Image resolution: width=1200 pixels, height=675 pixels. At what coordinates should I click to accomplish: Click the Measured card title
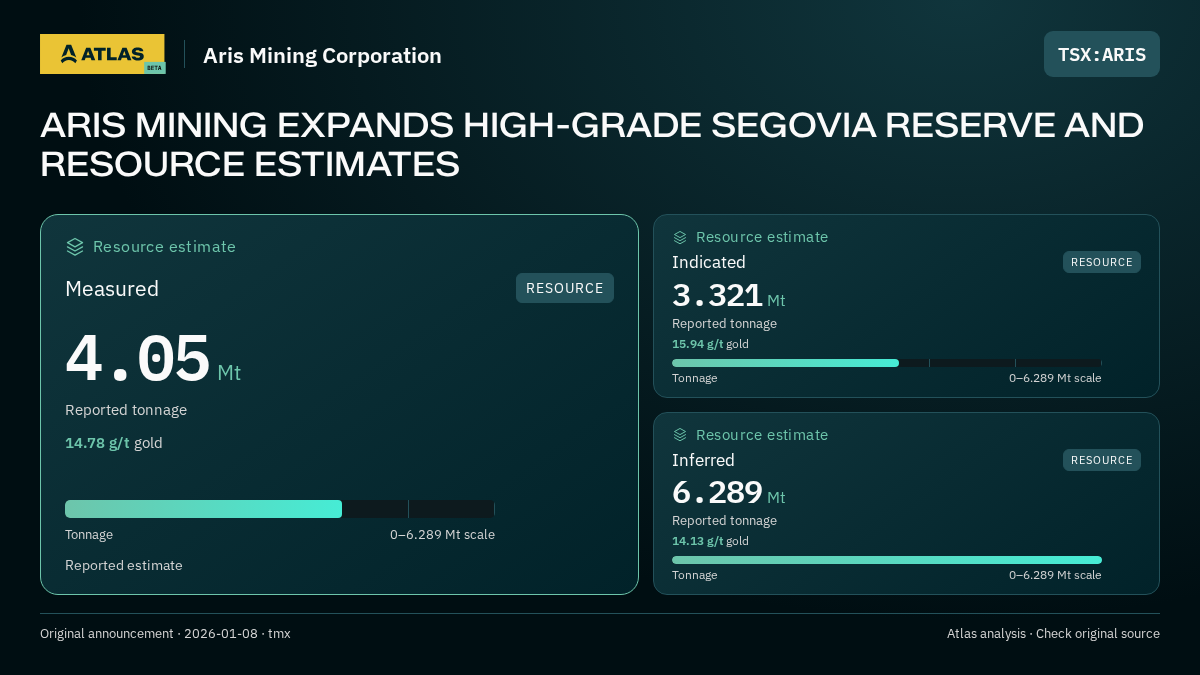[x=112, y=289]
